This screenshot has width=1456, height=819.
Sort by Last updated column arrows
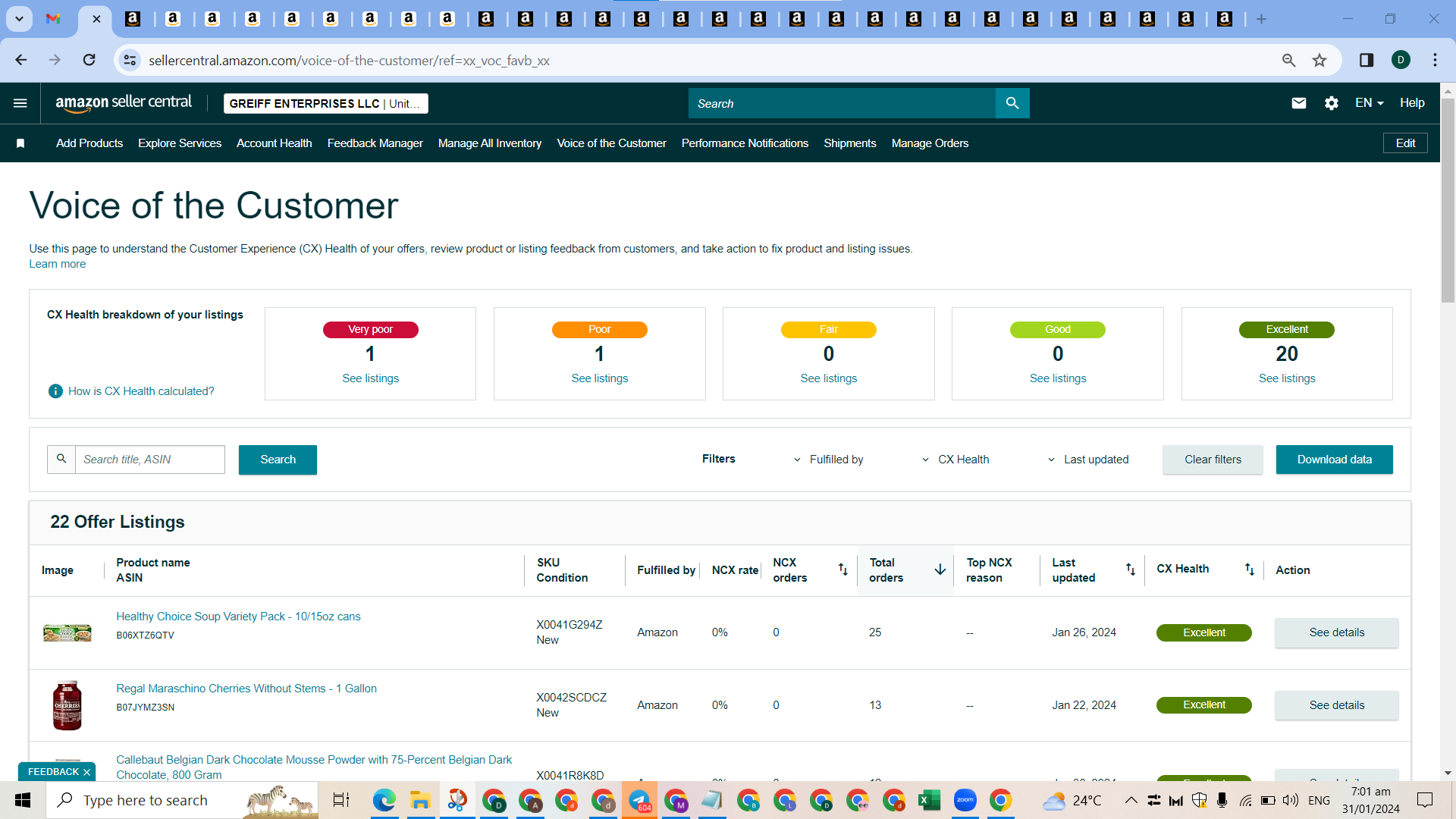1130,570
